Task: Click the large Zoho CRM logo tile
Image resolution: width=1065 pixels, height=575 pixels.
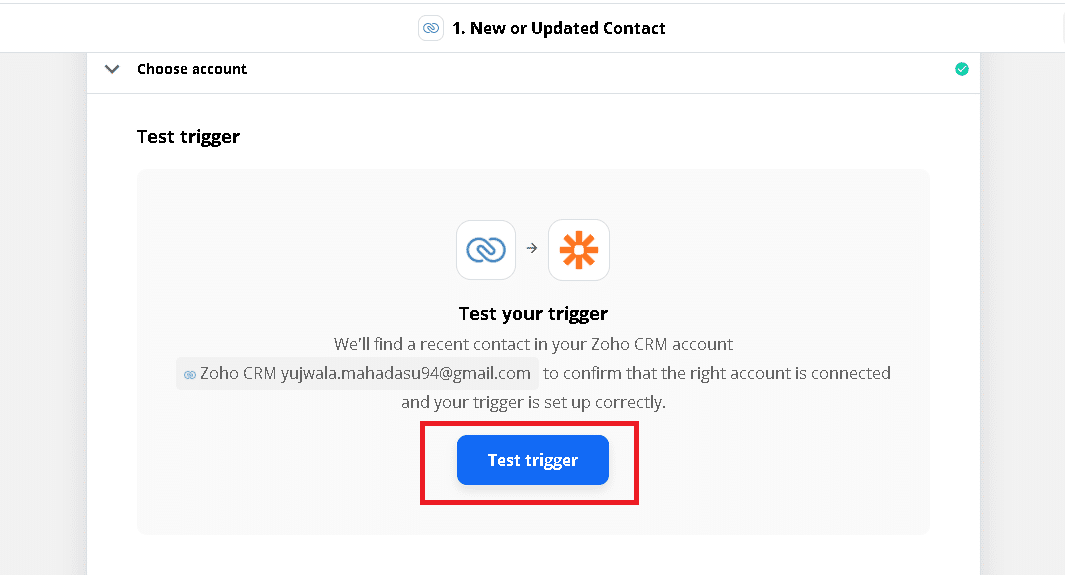Action: point(486,250)
